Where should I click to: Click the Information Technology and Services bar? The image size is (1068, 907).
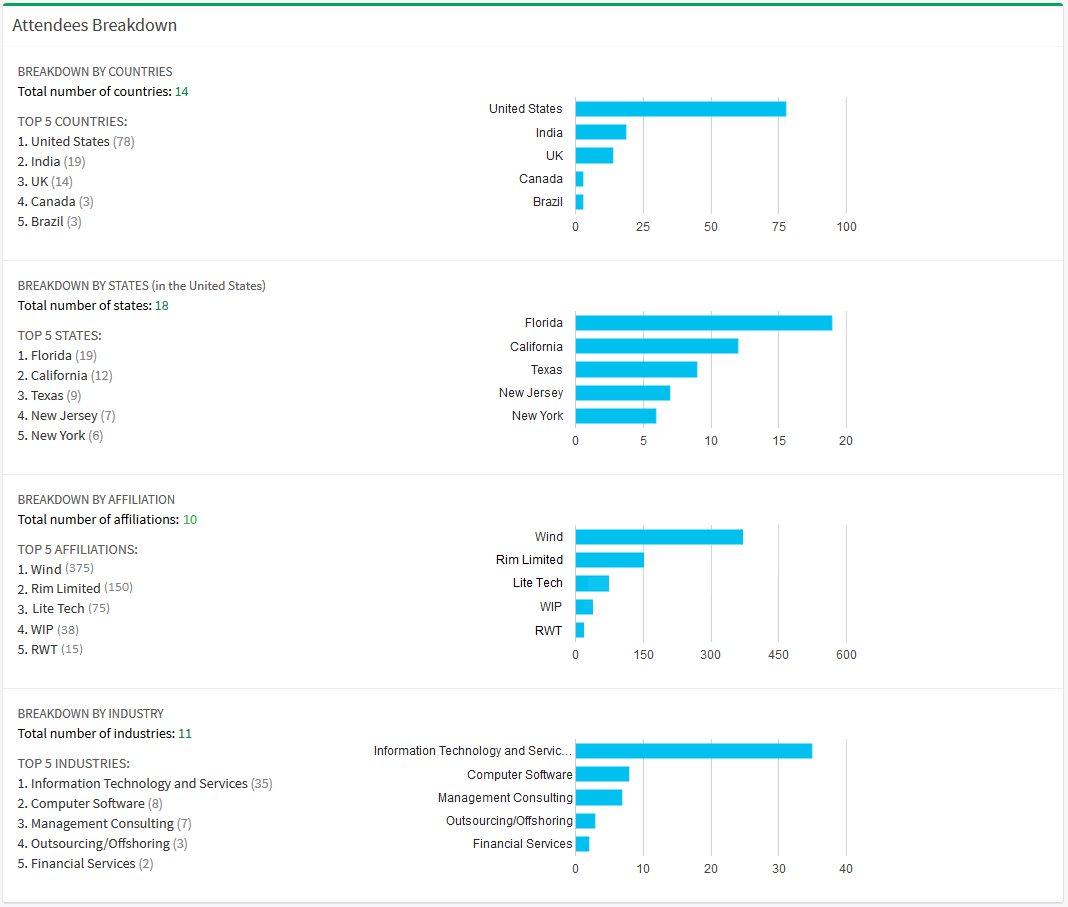[693, 751]
